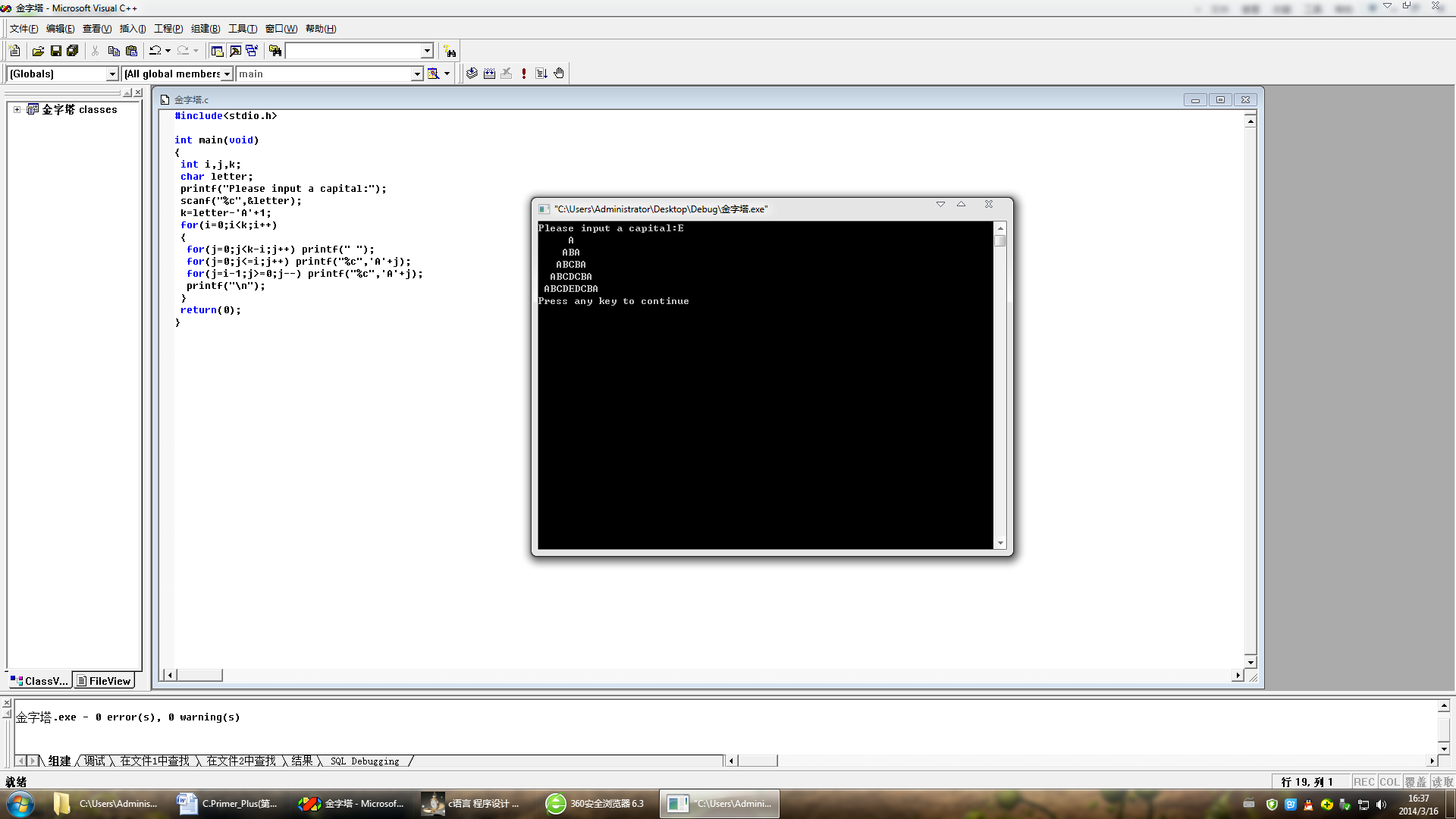This screenshot has height=819, width=1456.
Task: Switch to the FileView tab
Action: coord(104,681)
